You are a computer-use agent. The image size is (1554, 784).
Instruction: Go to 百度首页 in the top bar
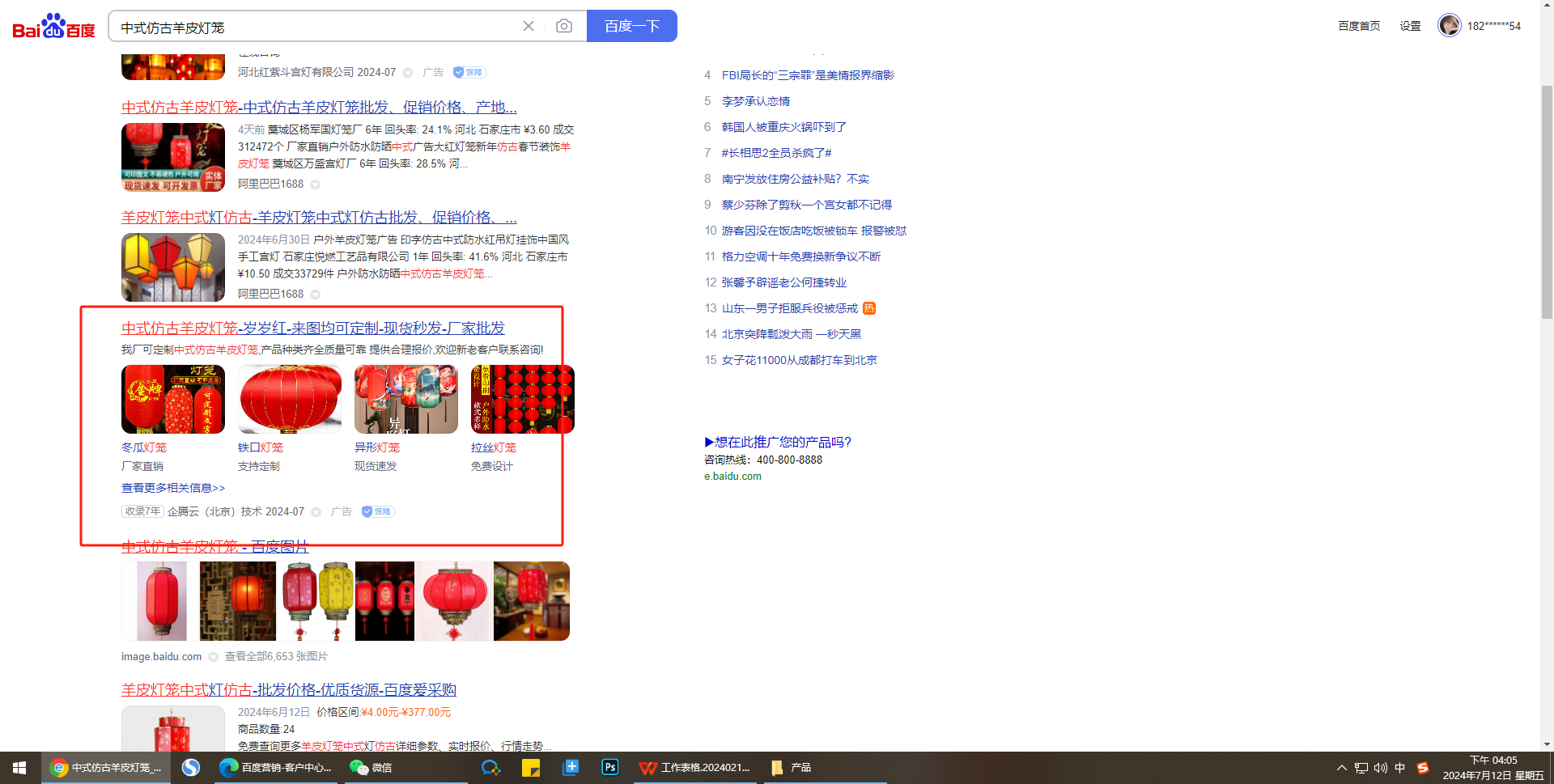(1360, 26)
